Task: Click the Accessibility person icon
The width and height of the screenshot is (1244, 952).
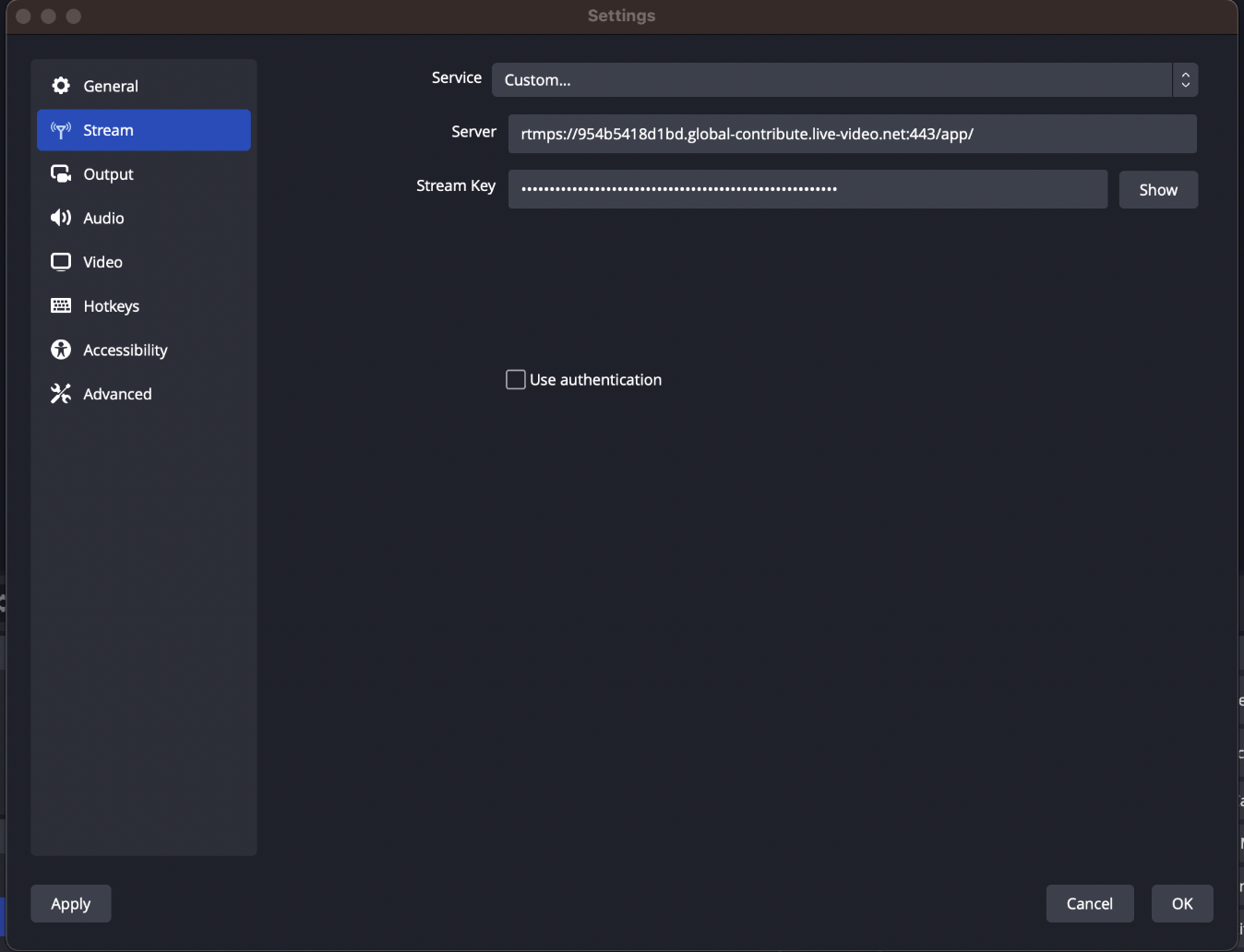Action: pyautogui.click(x=60, y=350)
